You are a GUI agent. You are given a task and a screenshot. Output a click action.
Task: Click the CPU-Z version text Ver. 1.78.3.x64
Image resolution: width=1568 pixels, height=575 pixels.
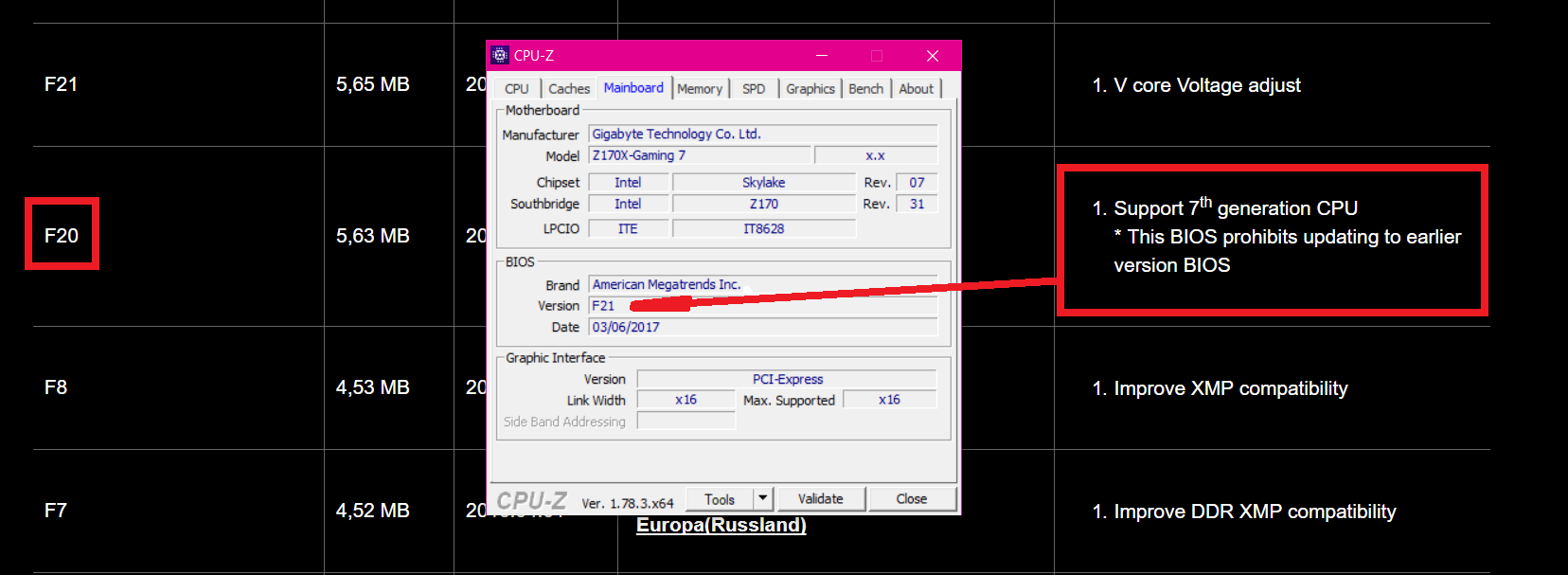point(627,503)
